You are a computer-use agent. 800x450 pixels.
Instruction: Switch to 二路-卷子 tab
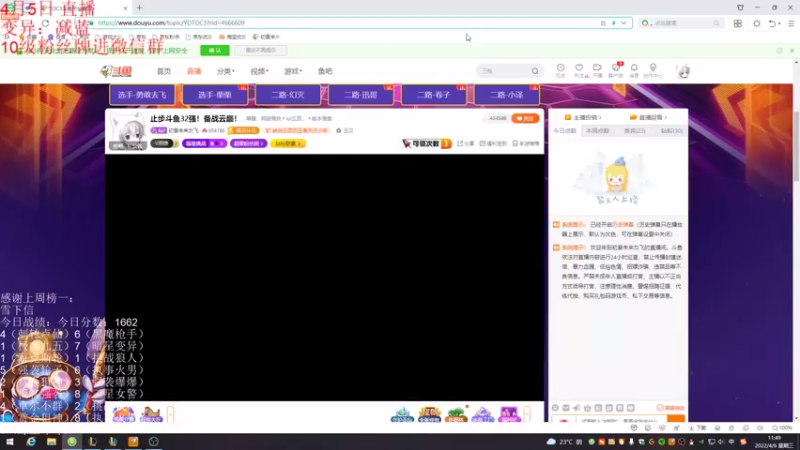pos(434,95)
